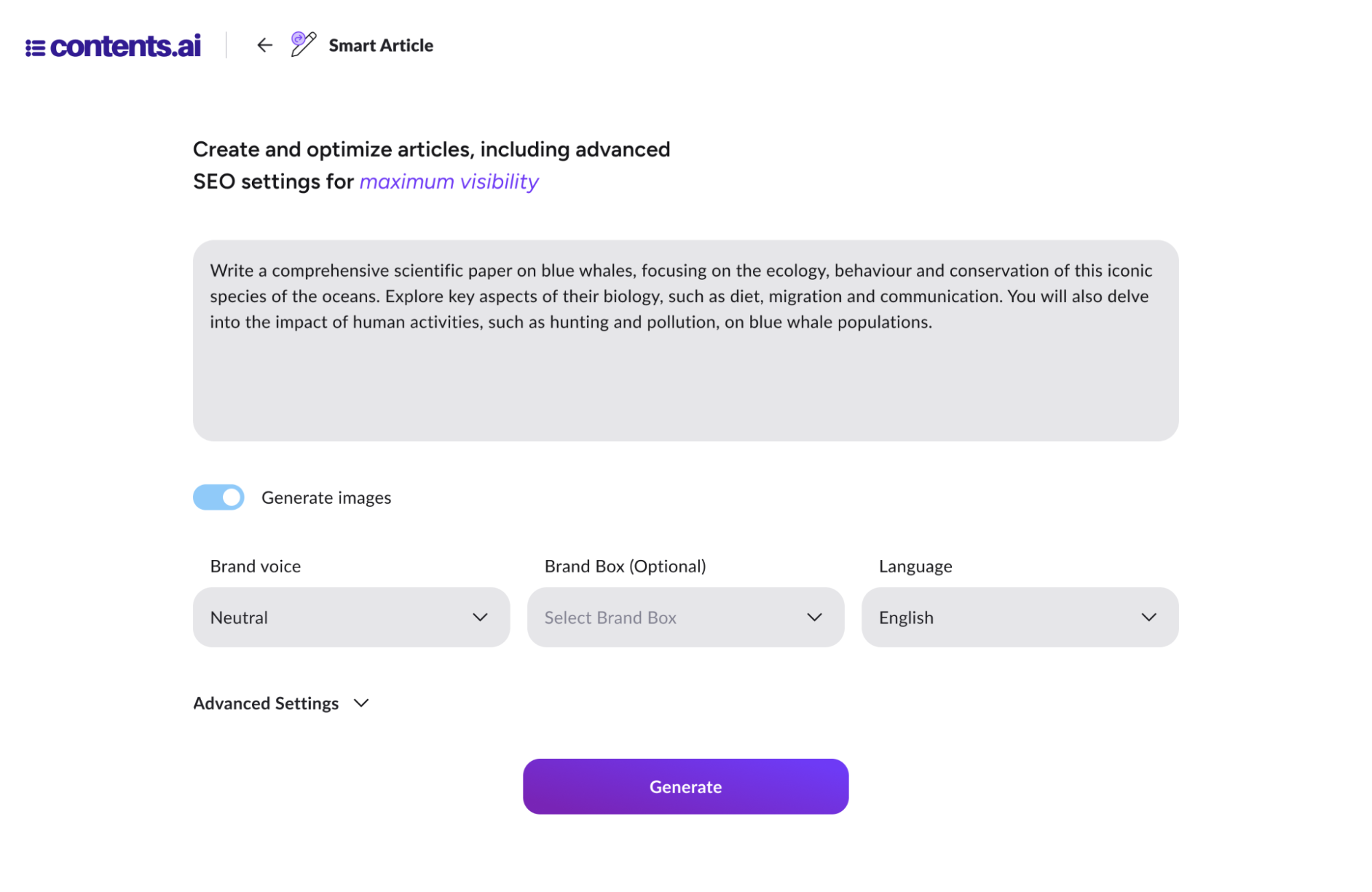Change the Language from English
The image size is (1372, 892).
tap(1019, 617)
